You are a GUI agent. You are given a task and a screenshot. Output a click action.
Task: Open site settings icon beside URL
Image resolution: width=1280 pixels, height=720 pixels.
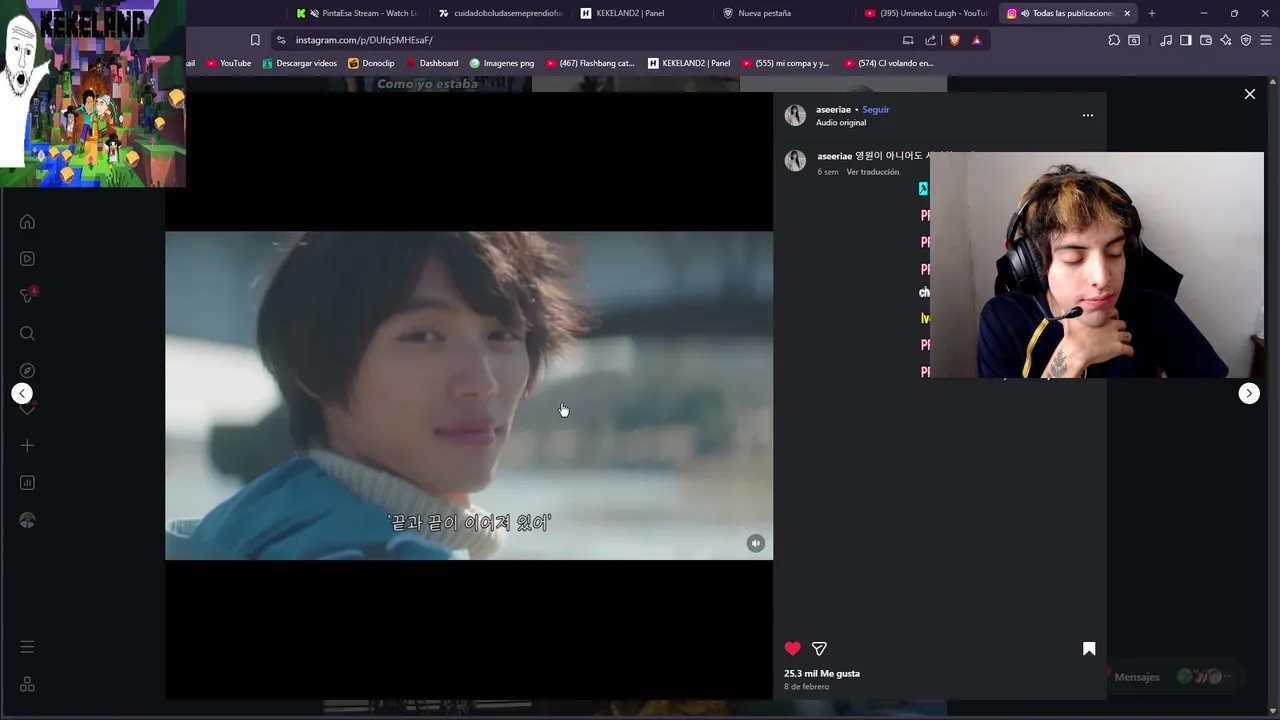click(281, 40)
